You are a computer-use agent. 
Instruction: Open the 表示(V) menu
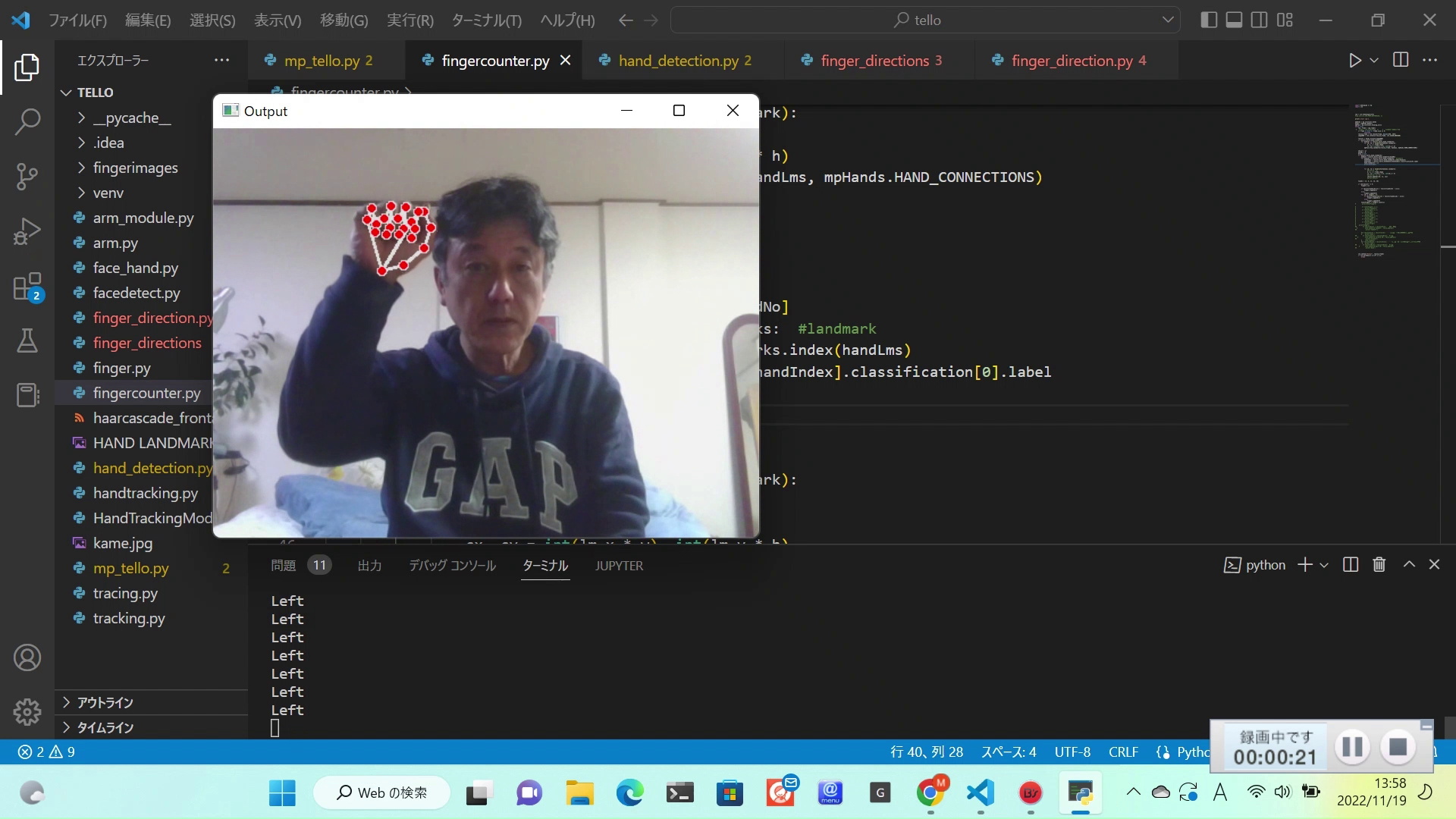tap(278, 20)
